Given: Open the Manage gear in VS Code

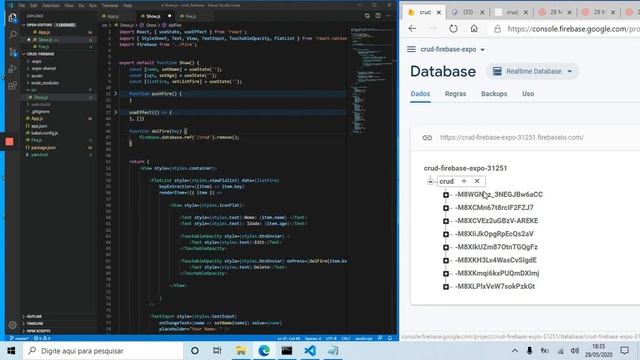Looking at the screenshot, I should point(12,325).
